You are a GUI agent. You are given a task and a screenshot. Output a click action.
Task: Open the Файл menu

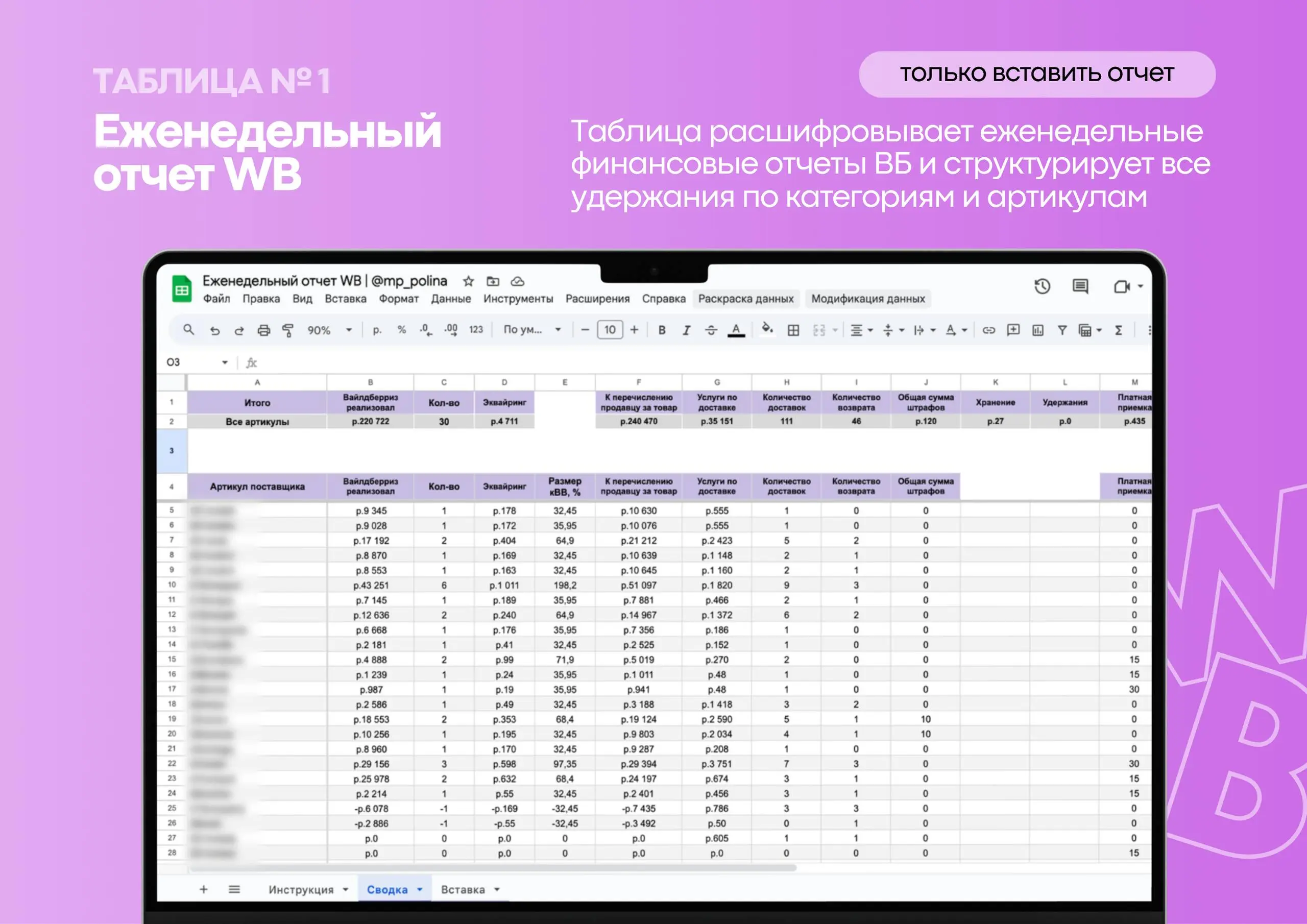[216, 299]
